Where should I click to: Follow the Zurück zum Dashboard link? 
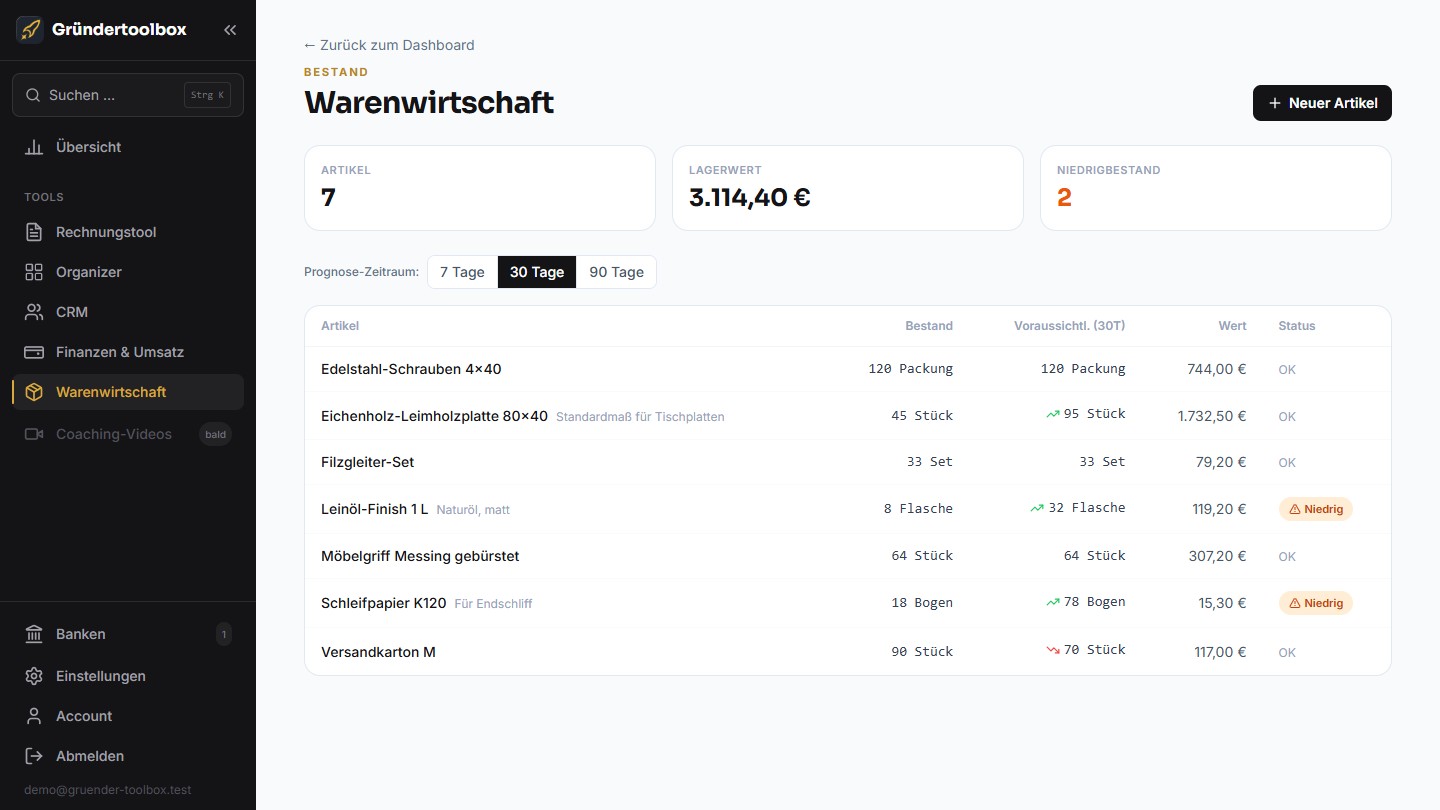coord(389,45)
